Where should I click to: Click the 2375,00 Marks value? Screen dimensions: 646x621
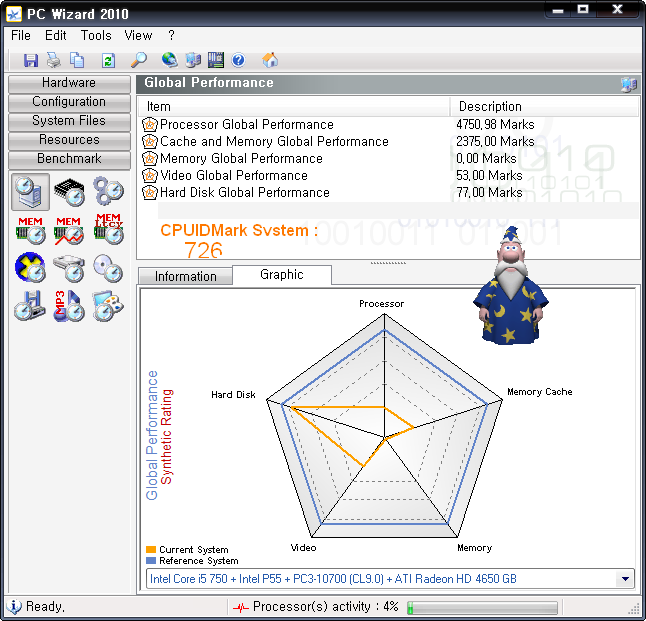coord(495,141)
